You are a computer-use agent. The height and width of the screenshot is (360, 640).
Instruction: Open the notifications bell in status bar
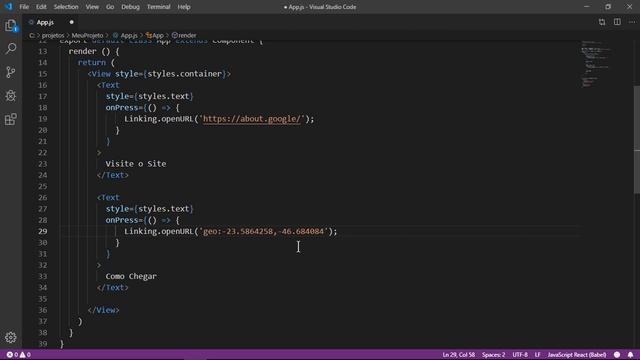631,355
